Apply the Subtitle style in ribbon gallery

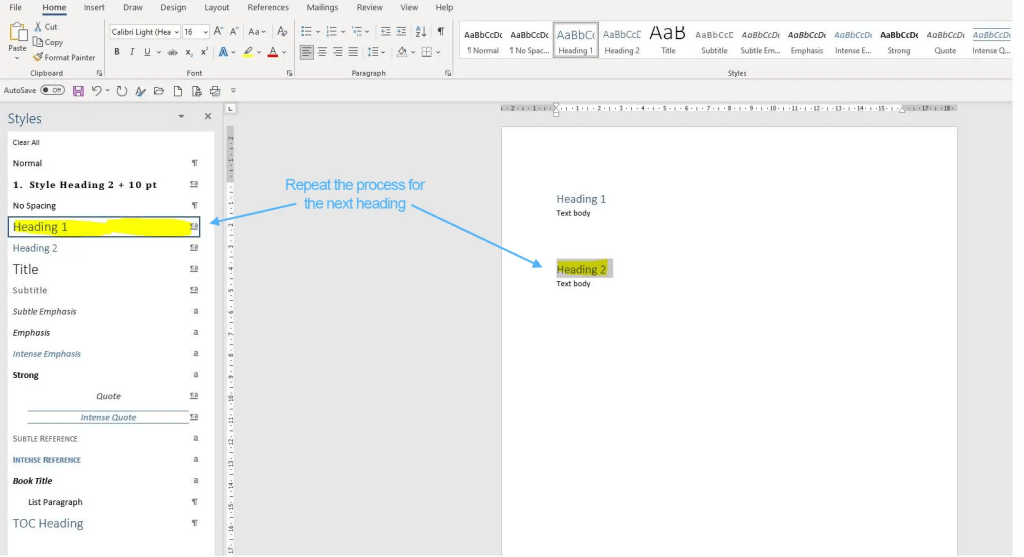(x=714, y=40)
